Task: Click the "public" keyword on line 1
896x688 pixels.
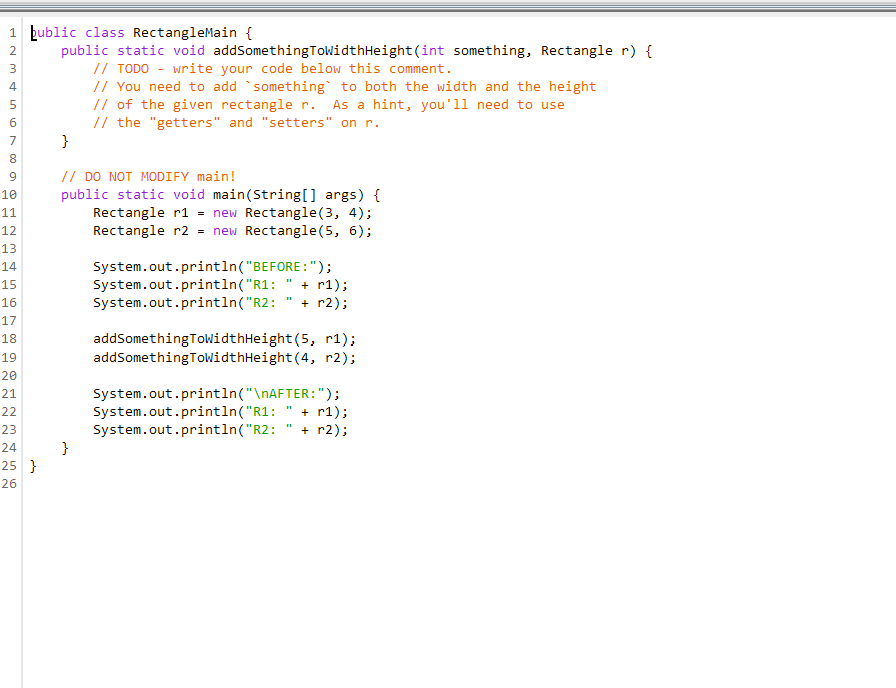Action: [53, 33]
